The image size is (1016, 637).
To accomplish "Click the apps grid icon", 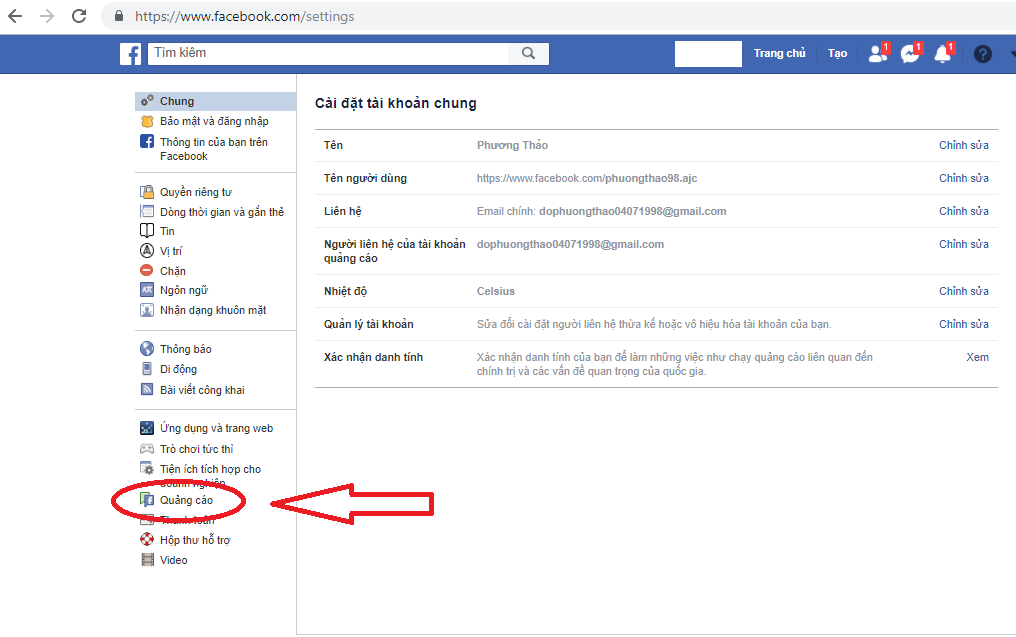I will pyautogui.click(x=147, y=428).
